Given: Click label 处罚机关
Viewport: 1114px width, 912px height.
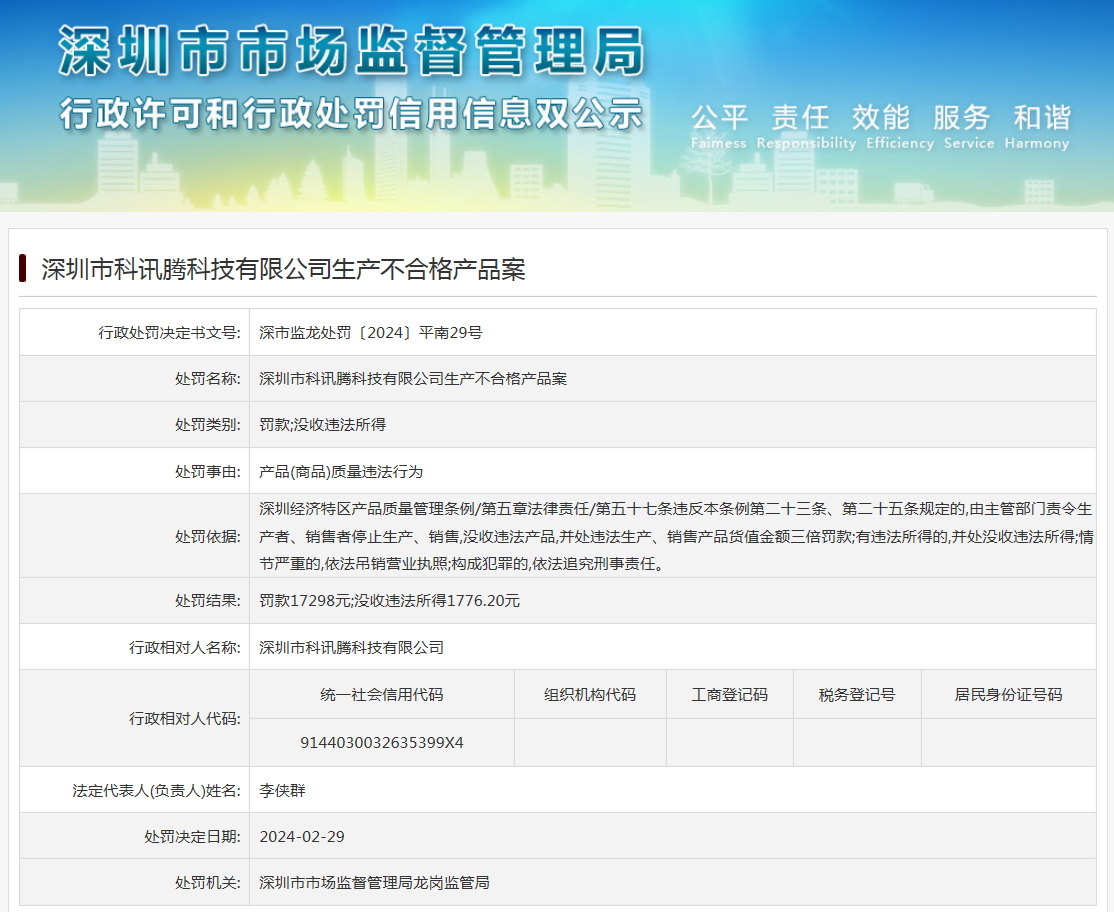Looking at the screenshot, I should 207,883.
